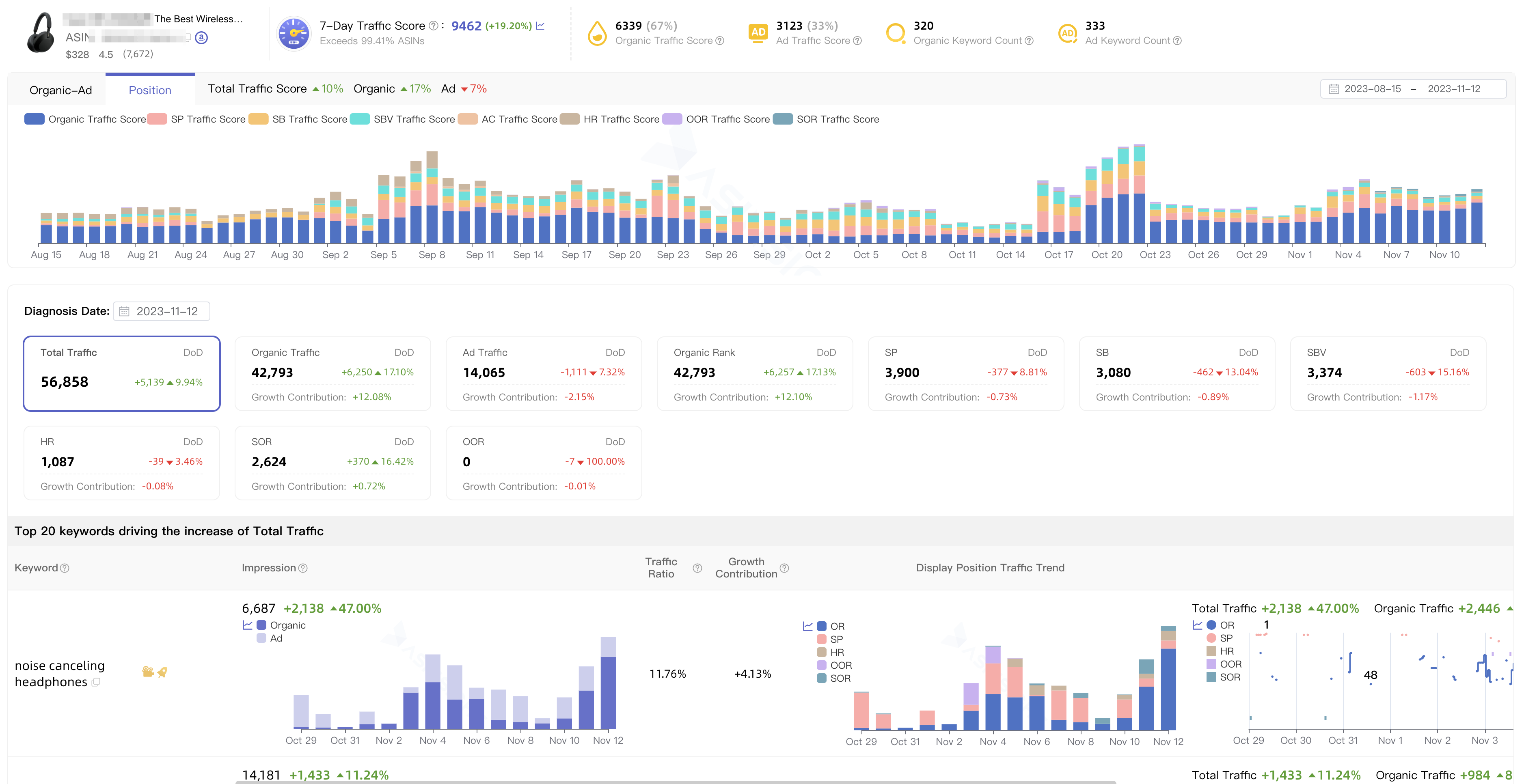Select the SBV traffic card

point(1388,374)
